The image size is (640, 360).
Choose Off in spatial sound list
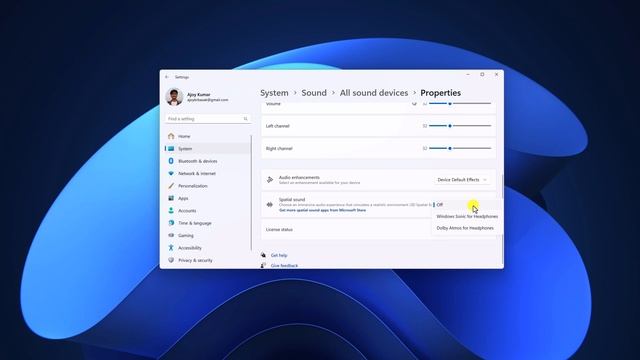coord(467,204)
